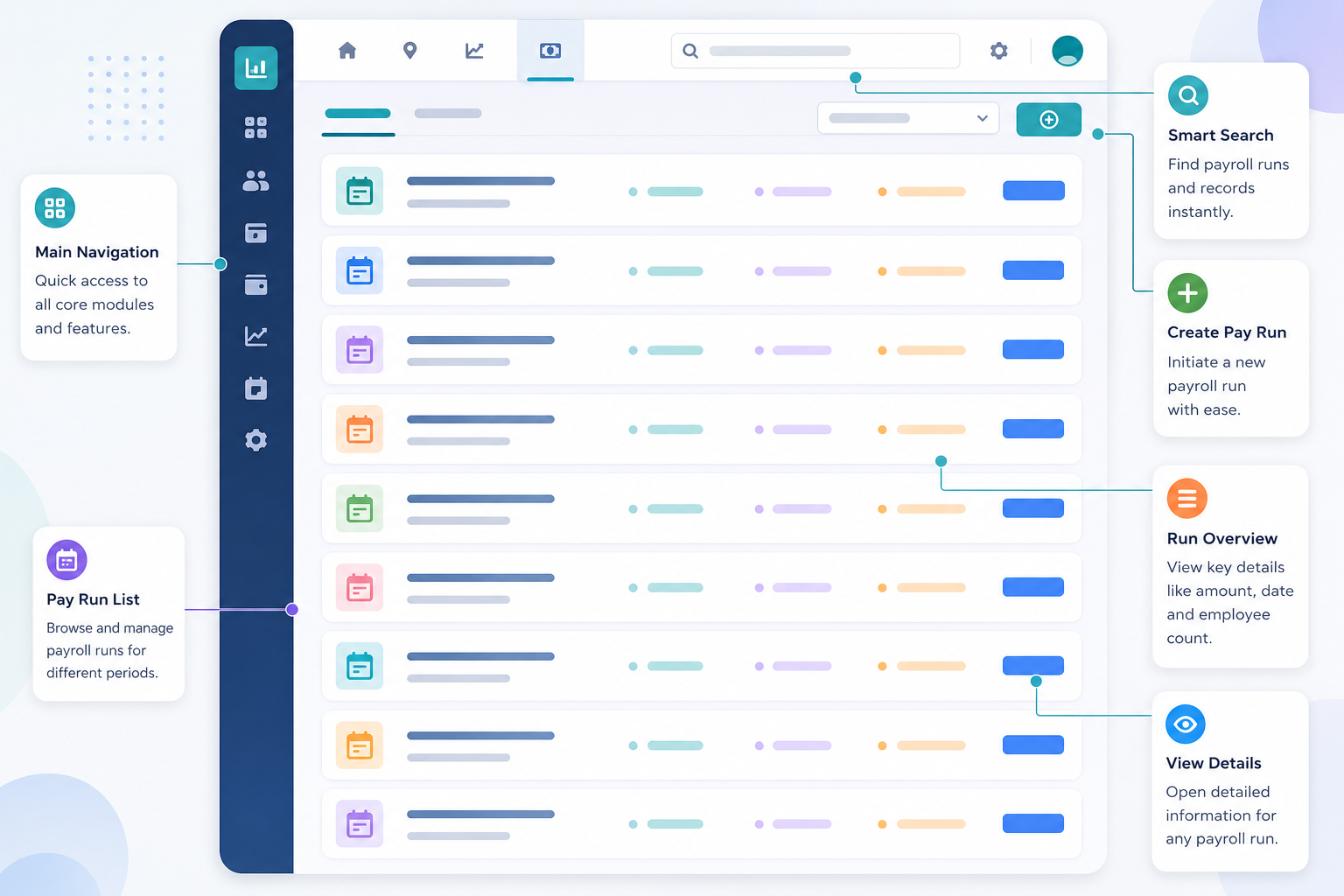
Task: Open the trend line chart icon in the sidebar
Action: tap(255, 336)
